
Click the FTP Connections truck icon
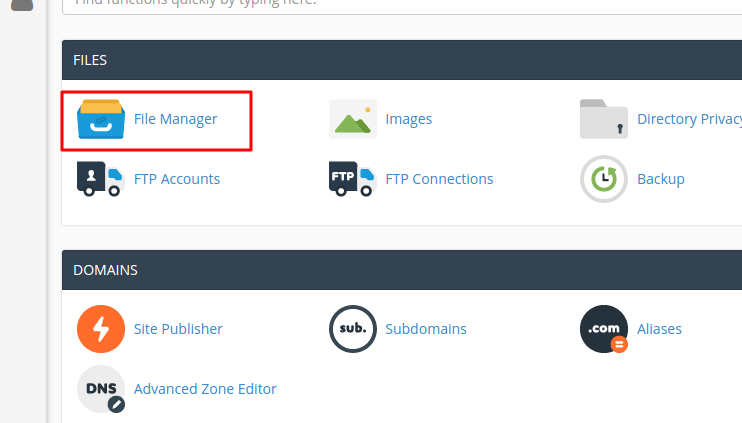point(353,179)
